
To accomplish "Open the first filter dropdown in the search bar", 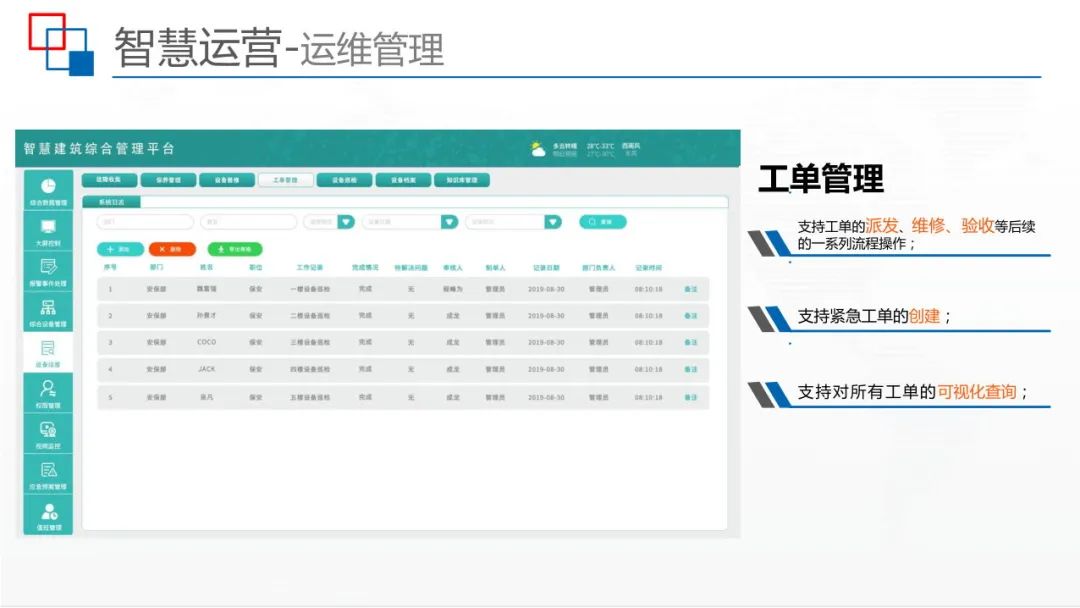I will 343,221.
